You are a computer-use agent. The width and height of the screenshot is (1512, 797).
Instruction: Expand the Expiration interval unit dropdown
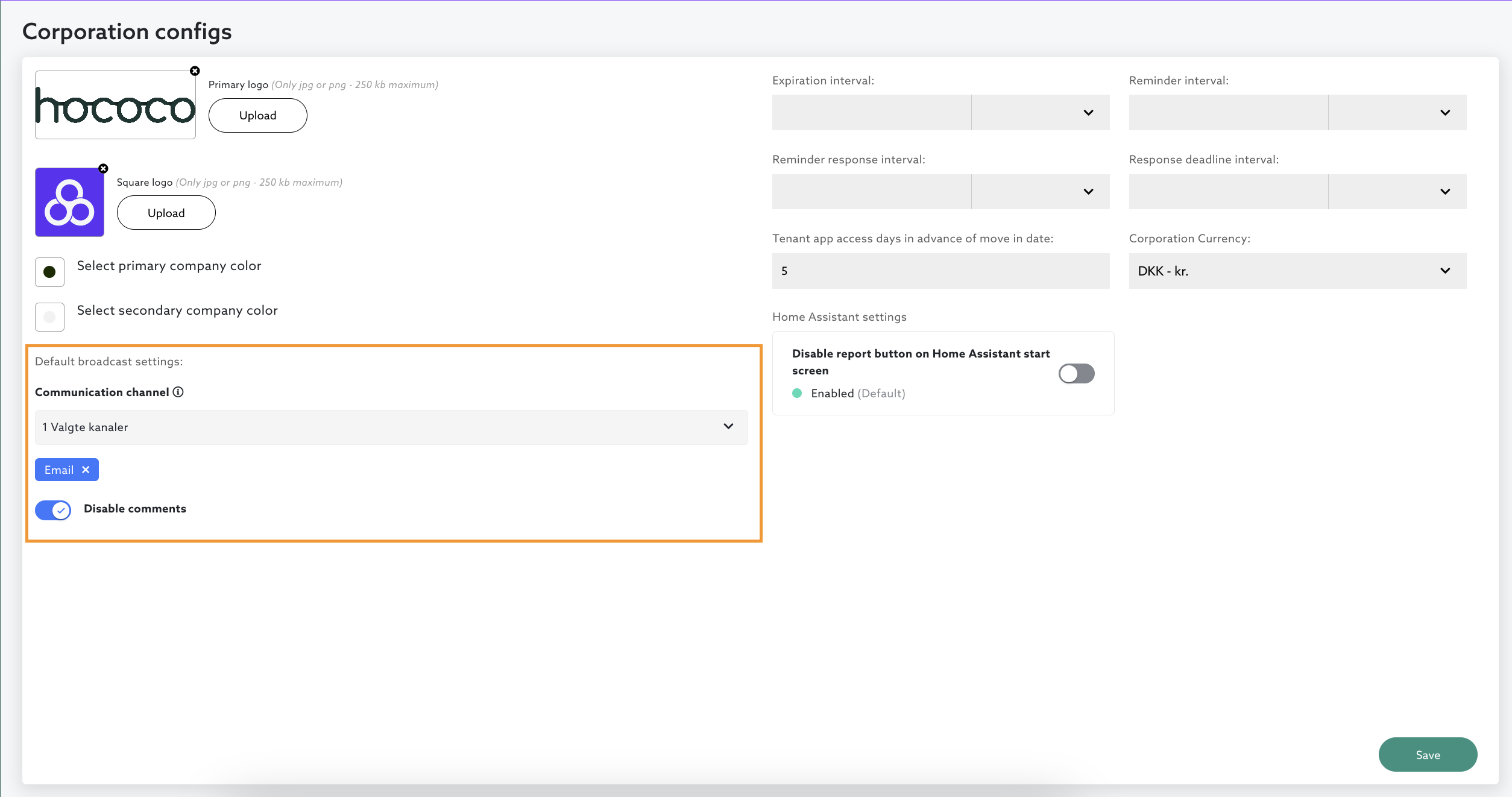(1040, 113)
